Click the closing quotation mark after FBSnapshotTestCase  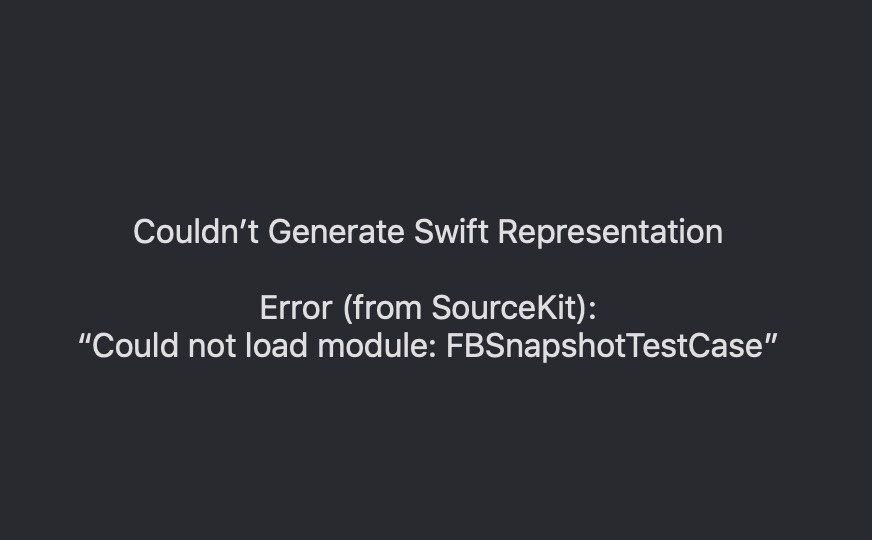[771, 338]
